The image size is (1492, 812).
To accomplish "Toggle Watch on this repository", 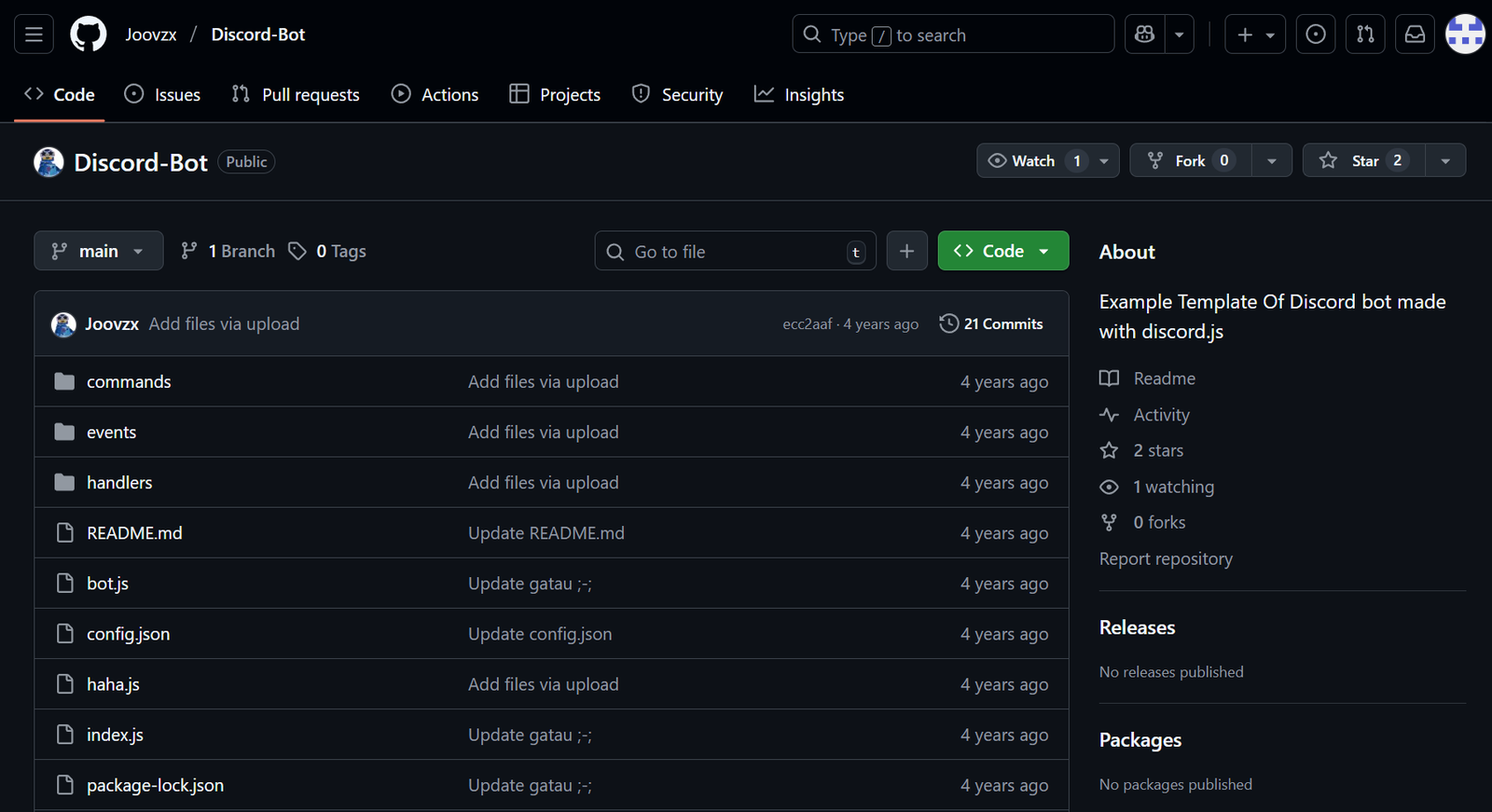I will [x=1033, y=160].
